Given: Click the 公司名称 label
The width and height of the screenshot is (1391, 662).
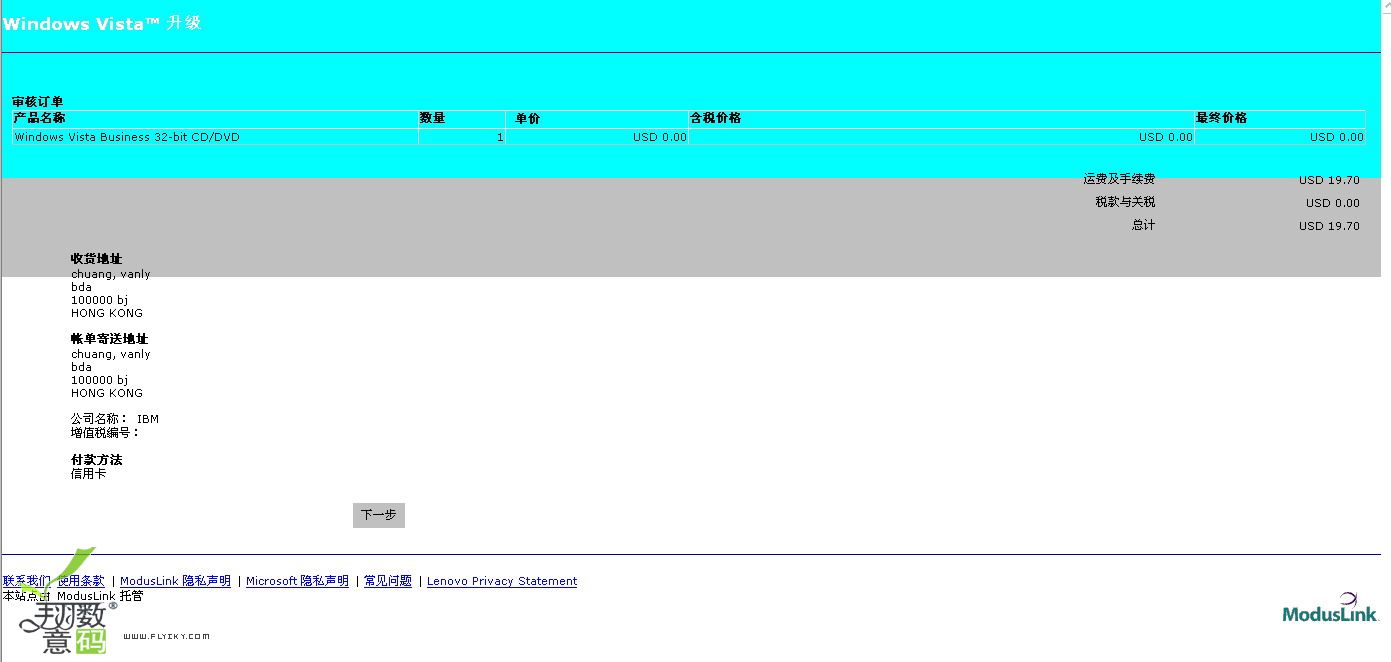Looking at the screenshot, I should click(x=100, y=419).
